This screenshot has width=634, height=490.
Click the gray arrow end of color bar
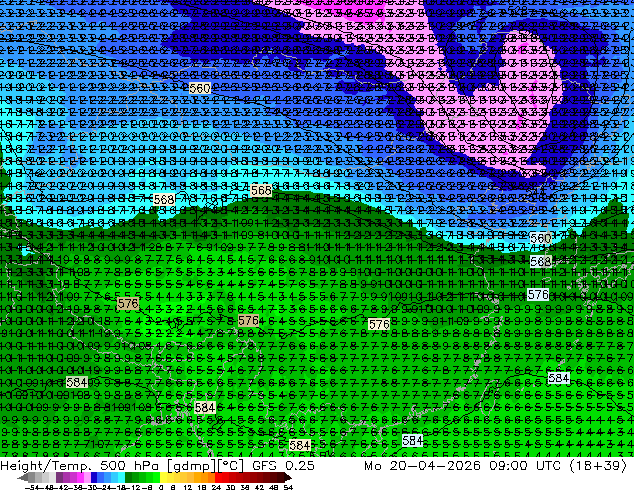[x=23, y=477]
